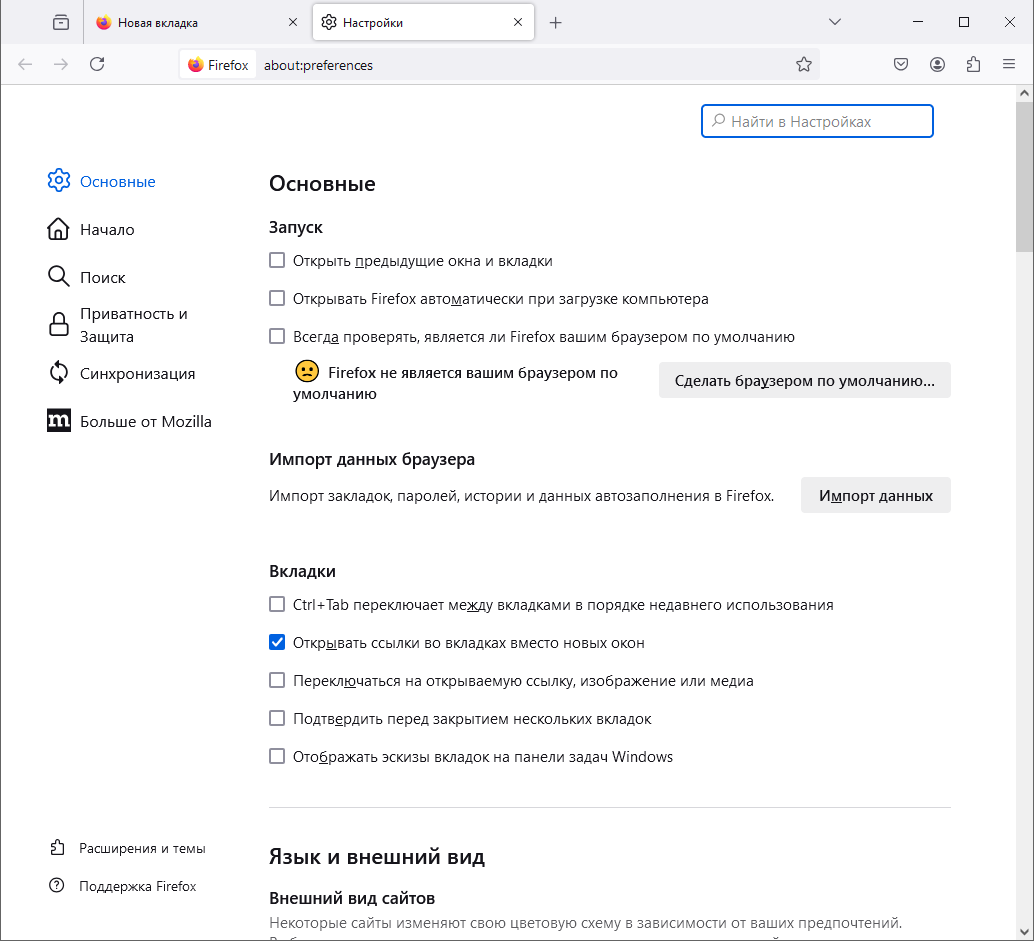
Task: Open the Pocket save icon in toolbar
Action: click(901, 65)
